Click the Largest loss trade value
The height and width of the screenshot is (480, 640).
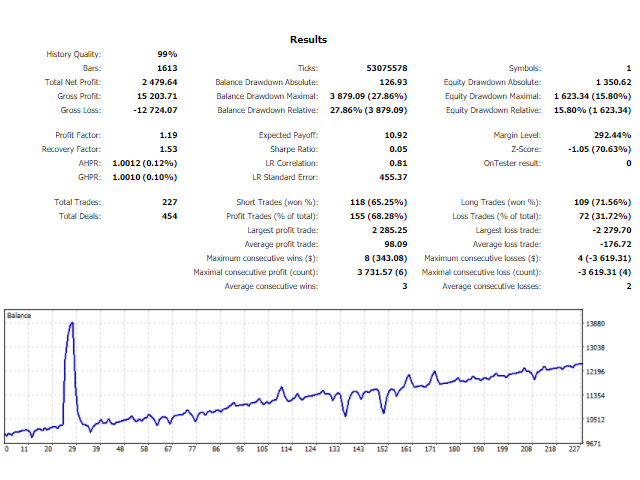[x=610, y=230]
